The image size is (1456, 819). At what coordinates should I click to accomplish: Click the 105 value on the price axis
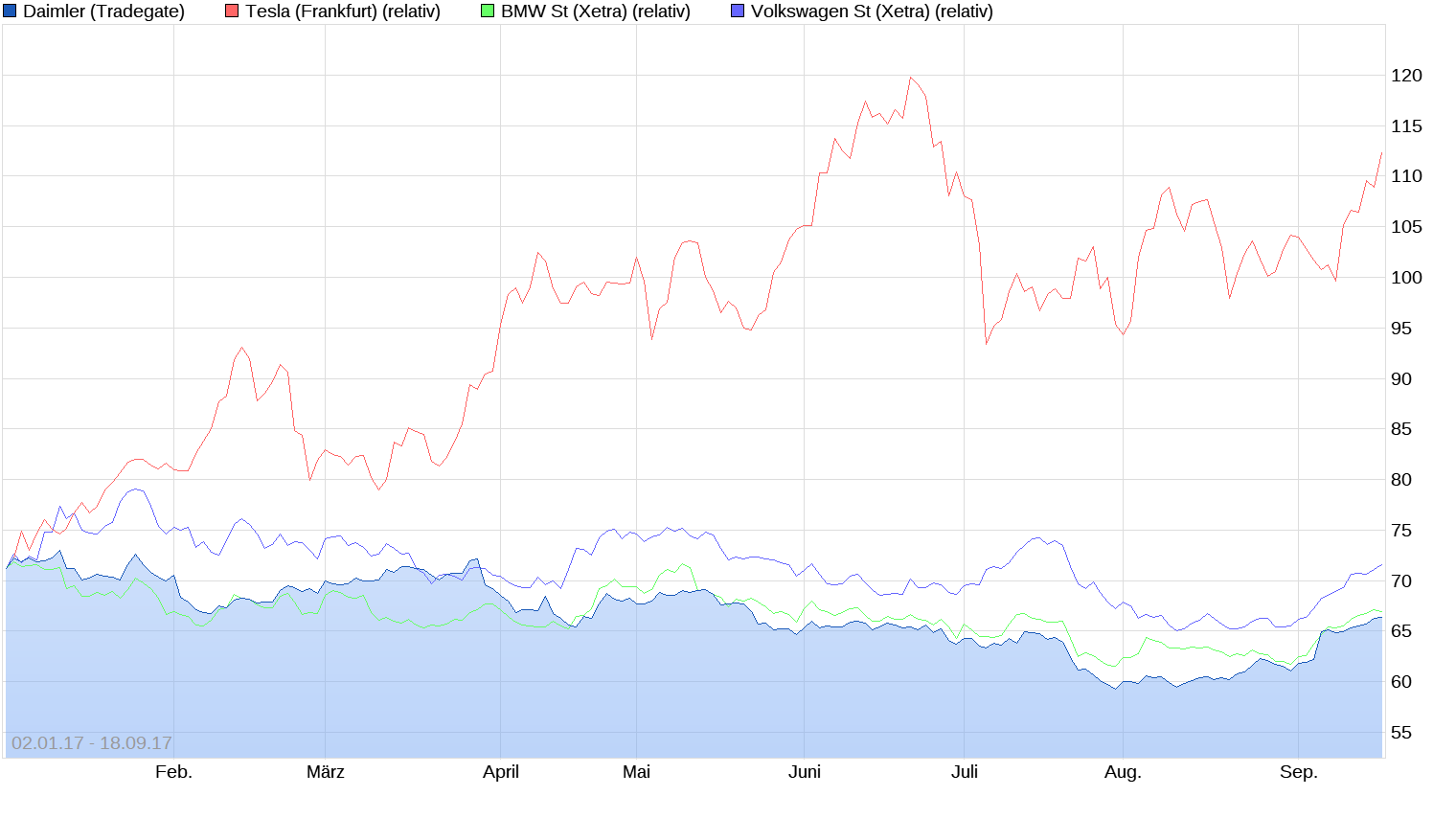(x=1407, y=227)
